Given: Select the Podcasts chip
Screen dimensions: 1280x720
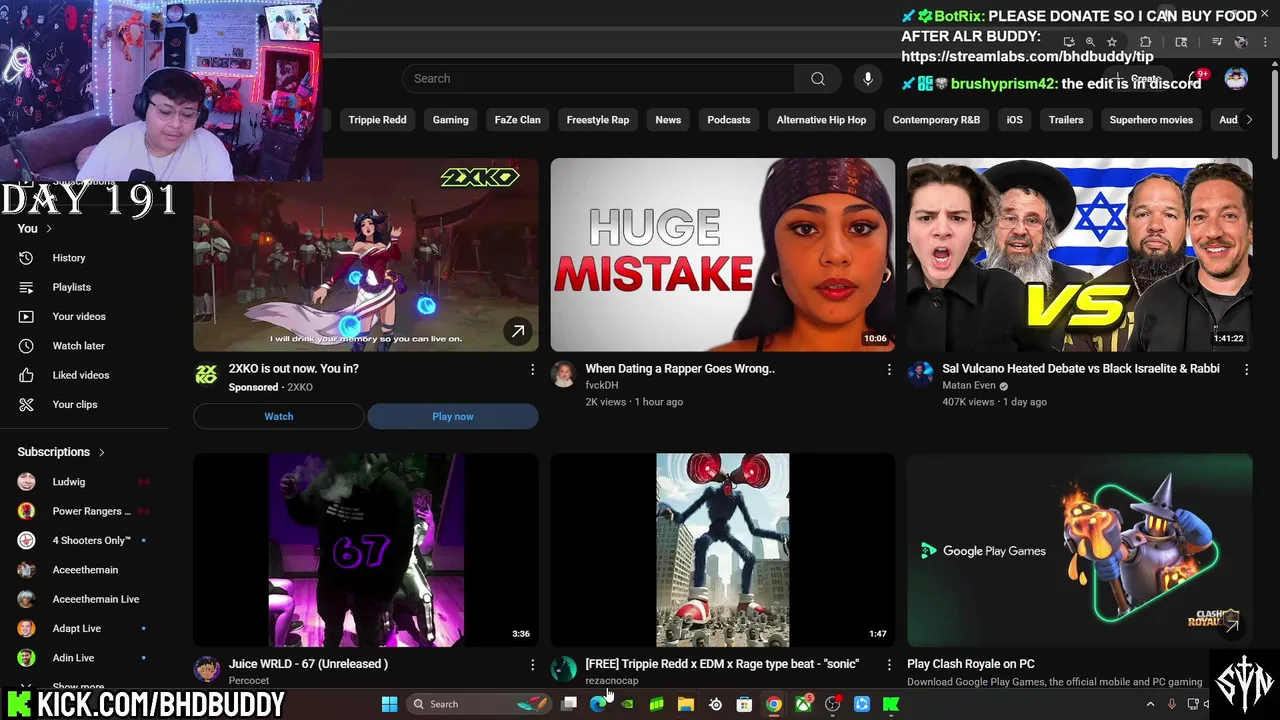Looking at the screenshot, I should coord(728,120).
